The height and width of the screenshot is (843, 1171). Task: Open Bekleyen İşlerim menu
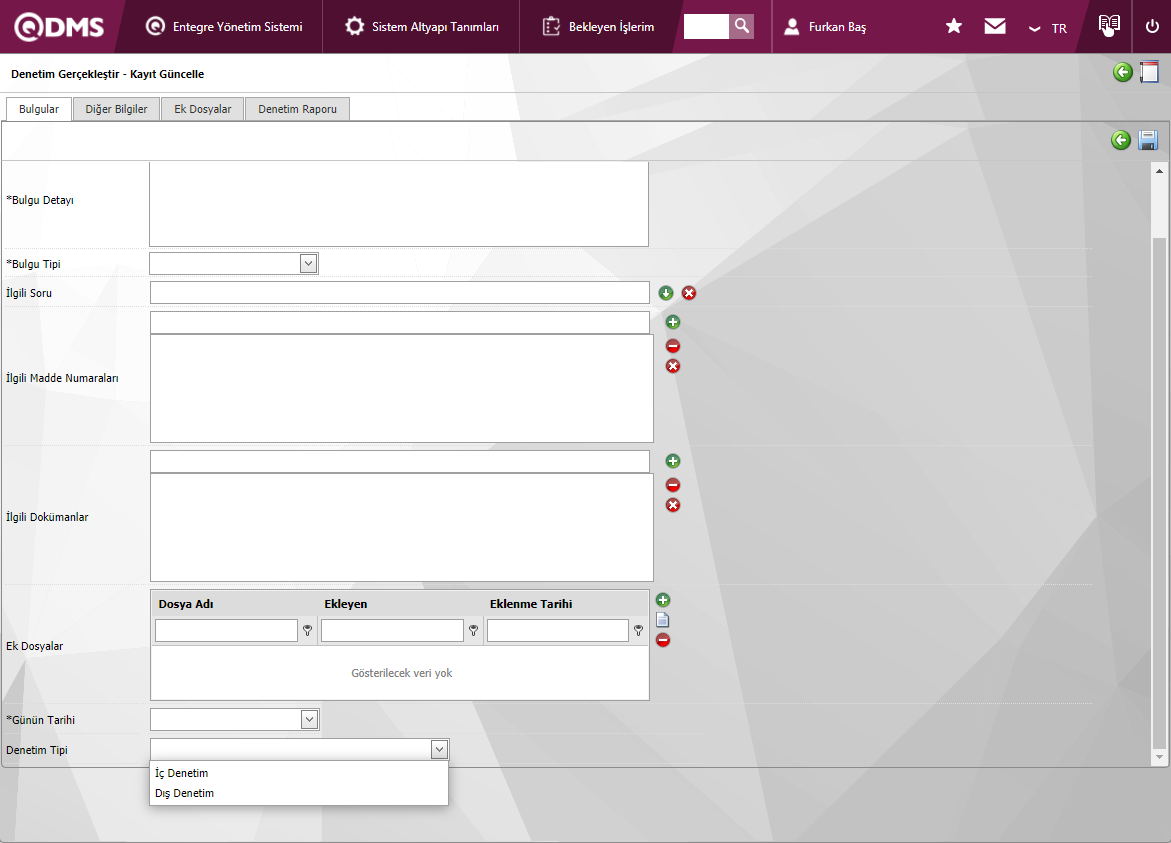(x=599, y=27)
